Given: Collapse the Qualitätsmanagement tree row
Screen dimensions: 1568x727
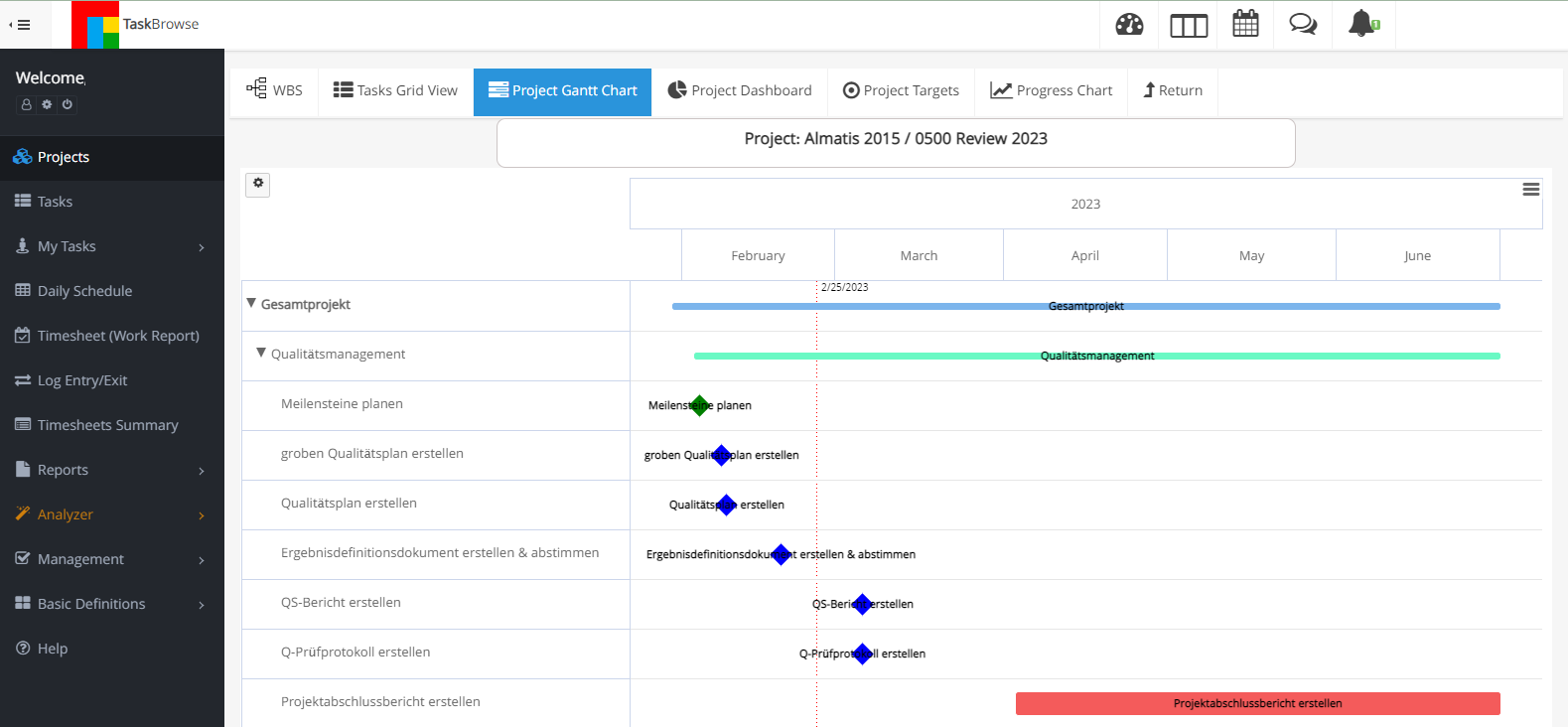Looking at the screenshot, I should (x=261, y=353).
